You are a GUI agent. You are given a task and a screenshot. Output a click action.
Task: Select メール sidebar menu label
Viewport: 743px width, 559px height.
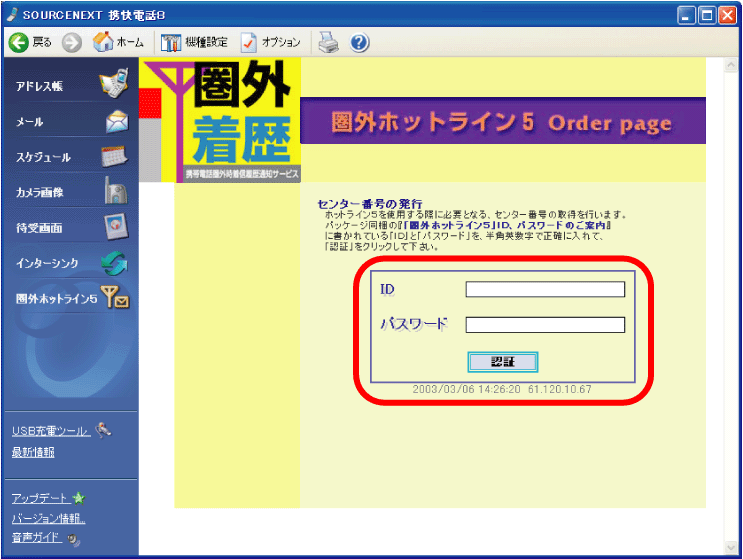(29, 122)
